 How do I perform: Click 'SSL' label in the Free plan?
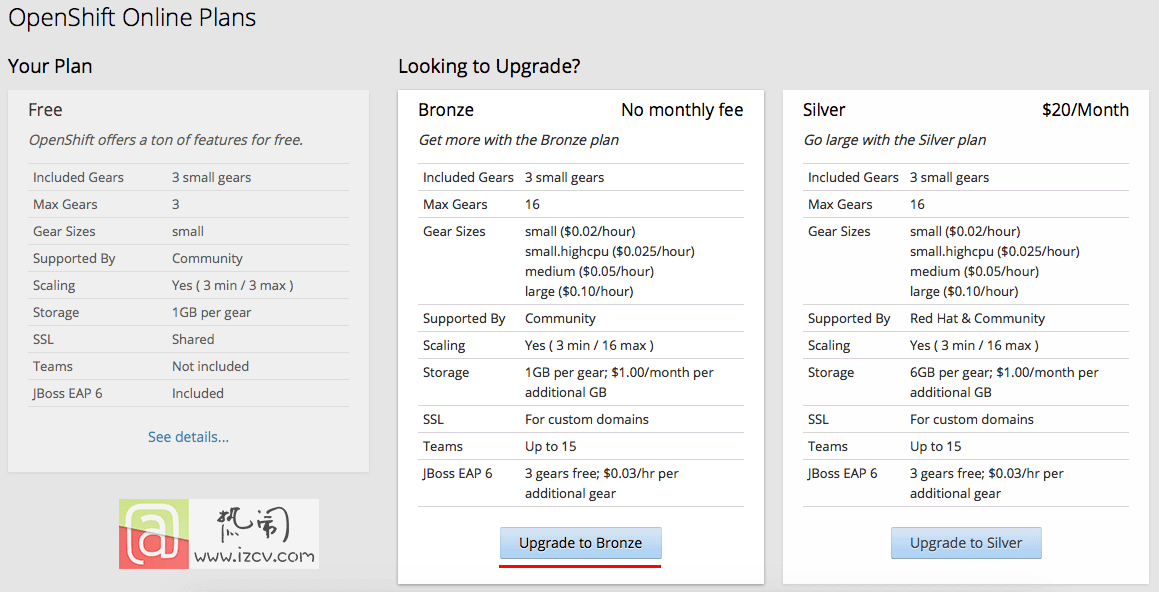43,339
